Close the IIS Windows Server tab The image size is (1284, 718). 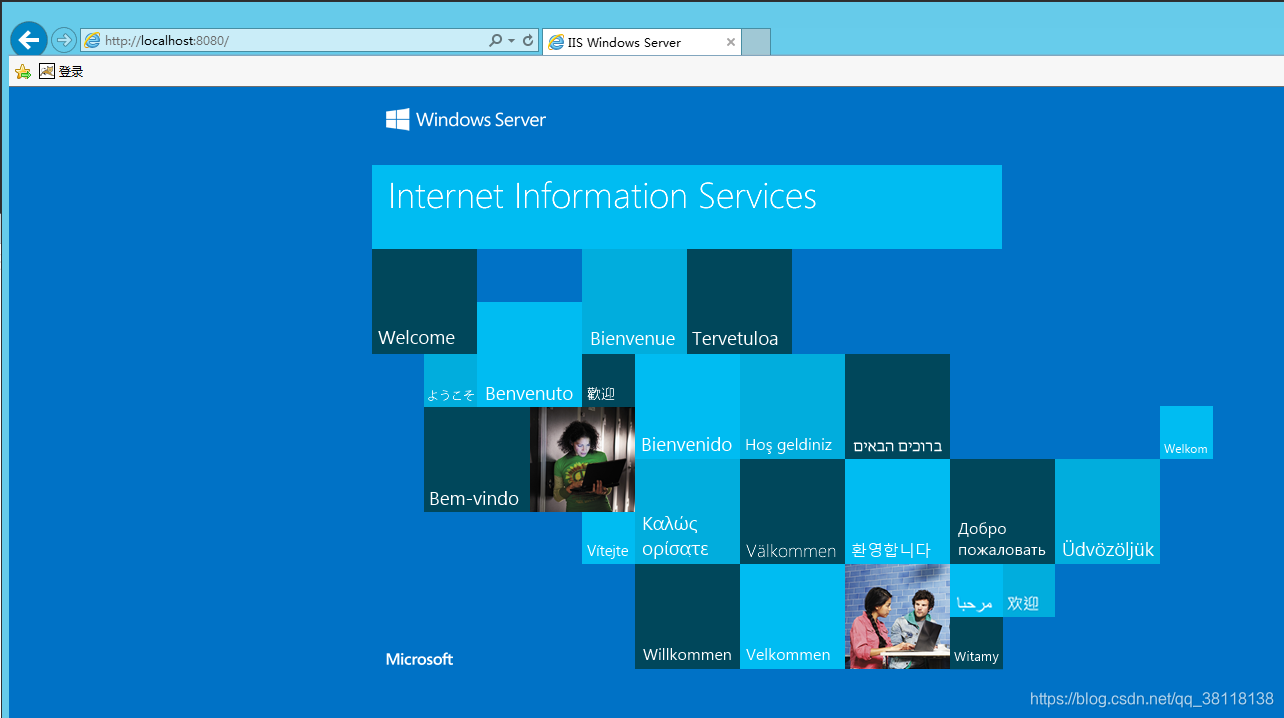[731, 42]
